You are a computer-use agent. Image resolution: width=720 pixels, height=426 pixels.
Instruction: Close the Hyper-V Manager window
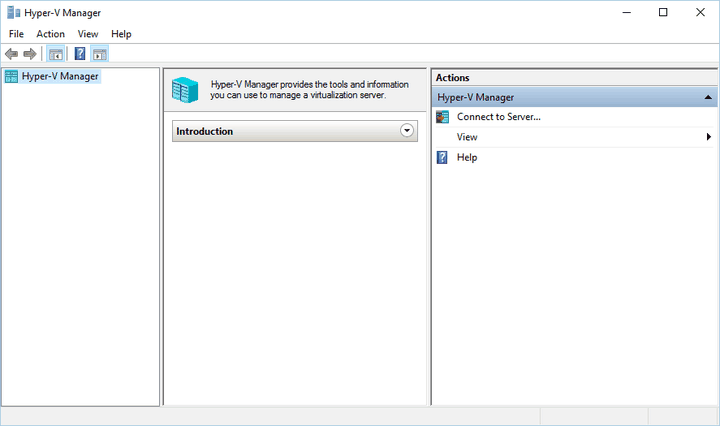[700, 12]
